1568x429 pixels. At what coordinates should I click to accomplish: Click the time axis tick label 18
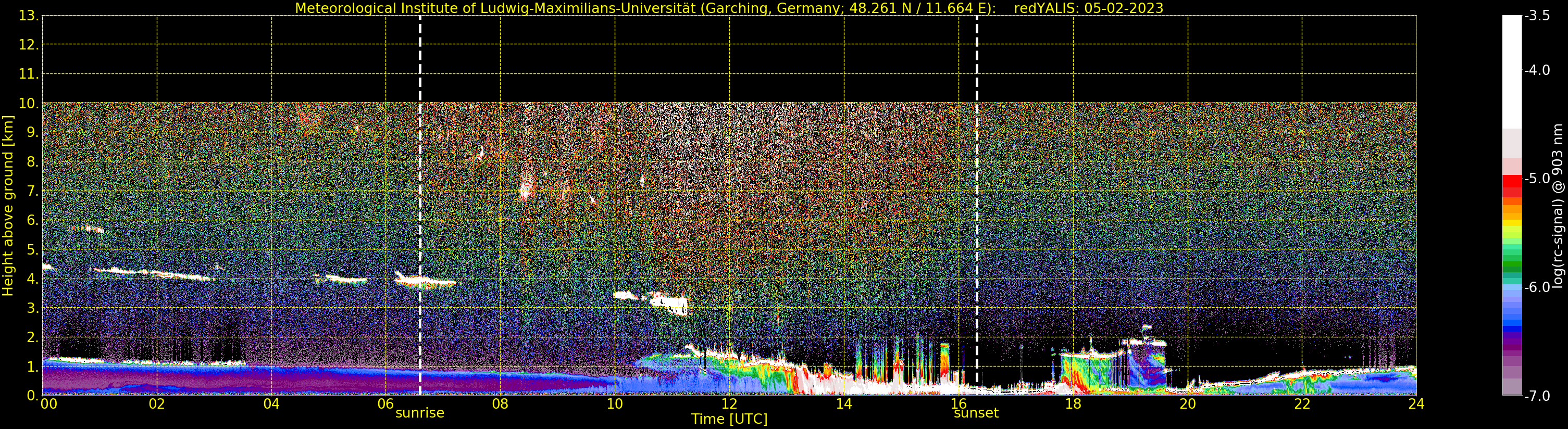coord(1073,403)
